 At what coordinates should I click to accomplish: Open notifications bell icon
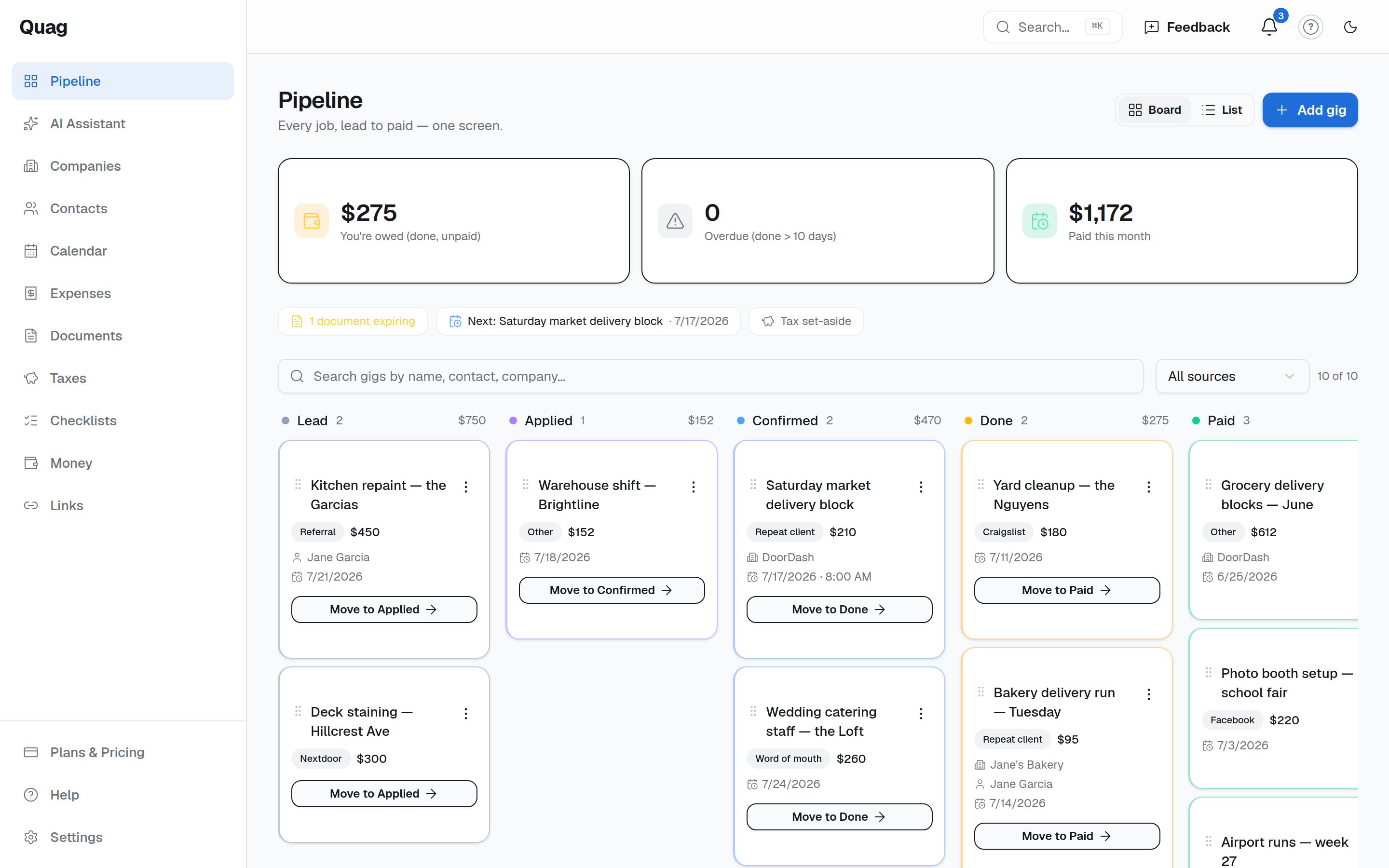point(1269,27)
